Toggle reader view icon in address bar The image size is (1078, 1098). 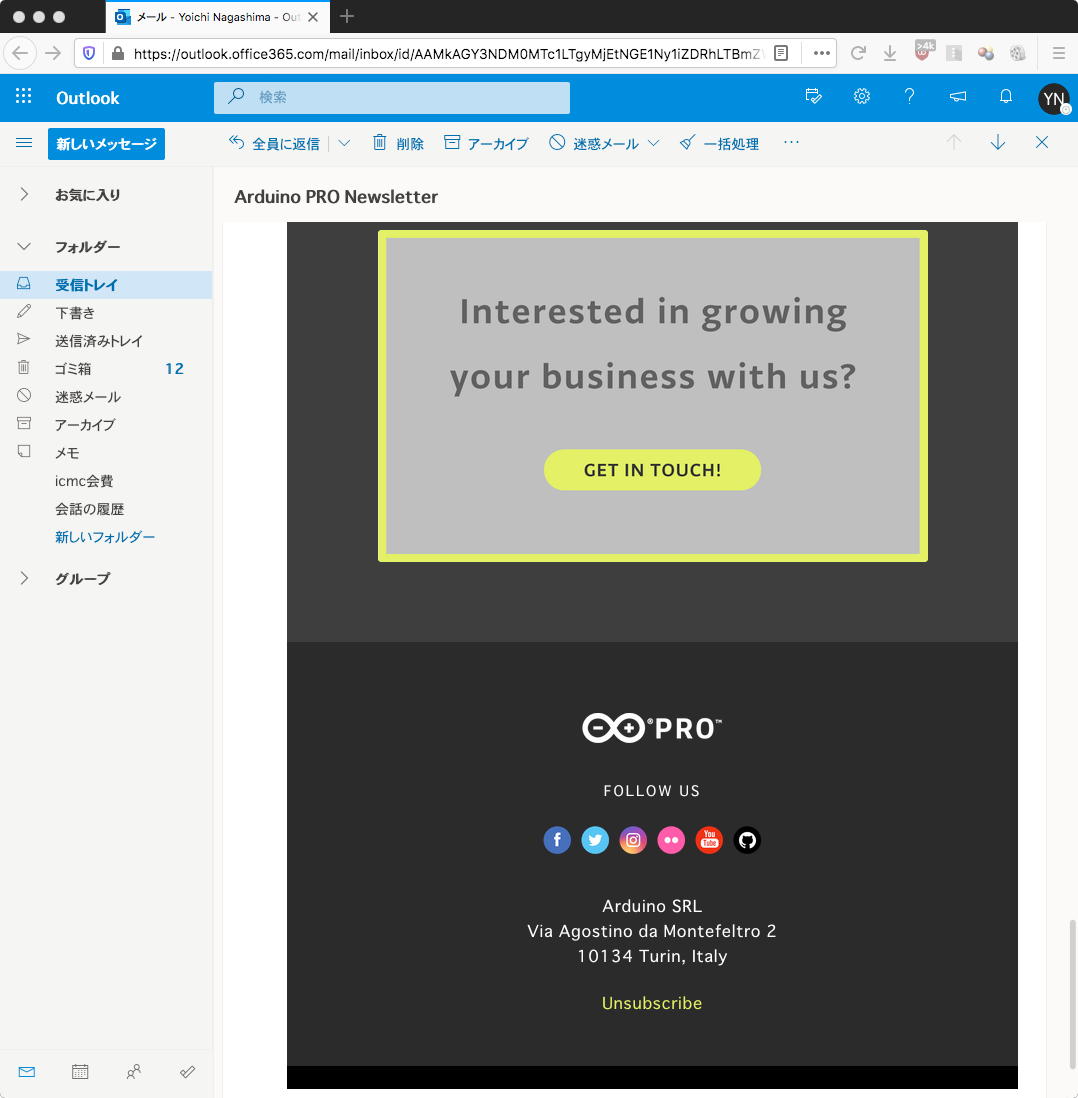[781, 53]
